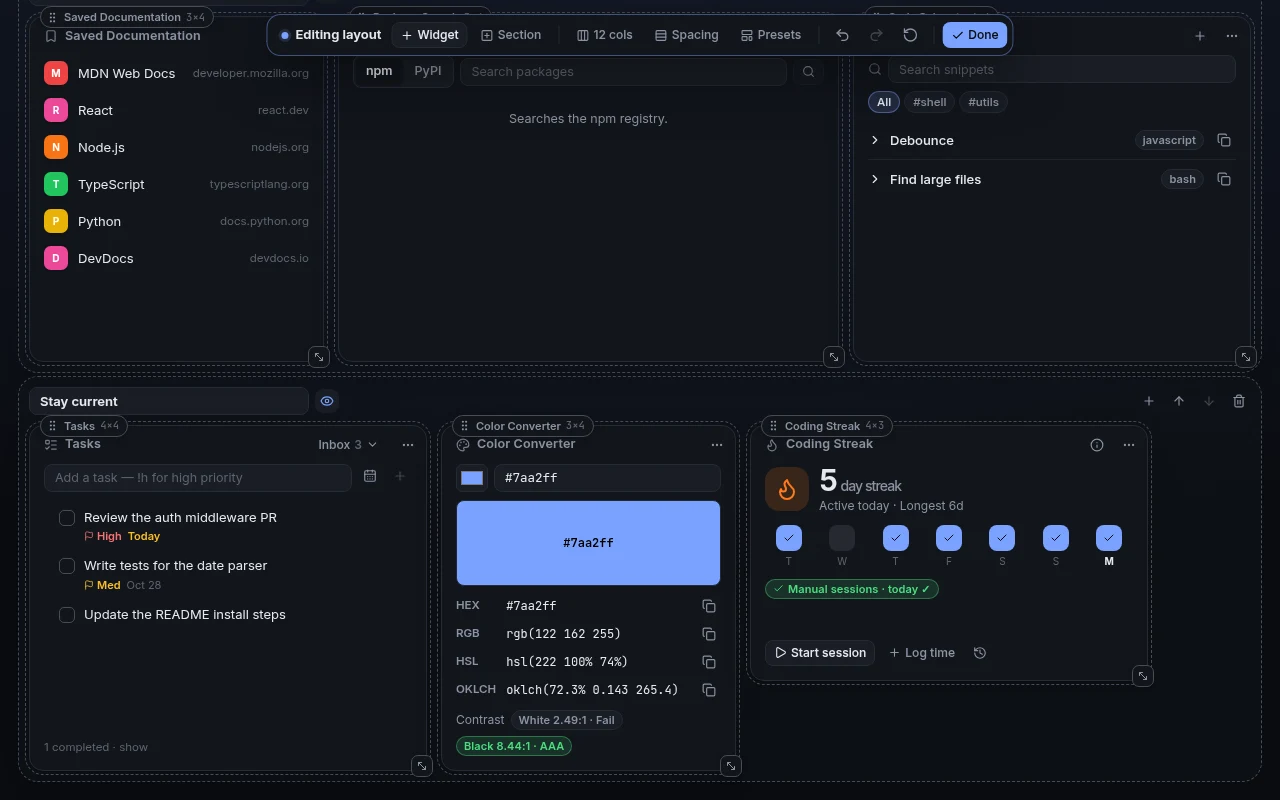Open the calendar date picker for new task

(x=370, y=476)
